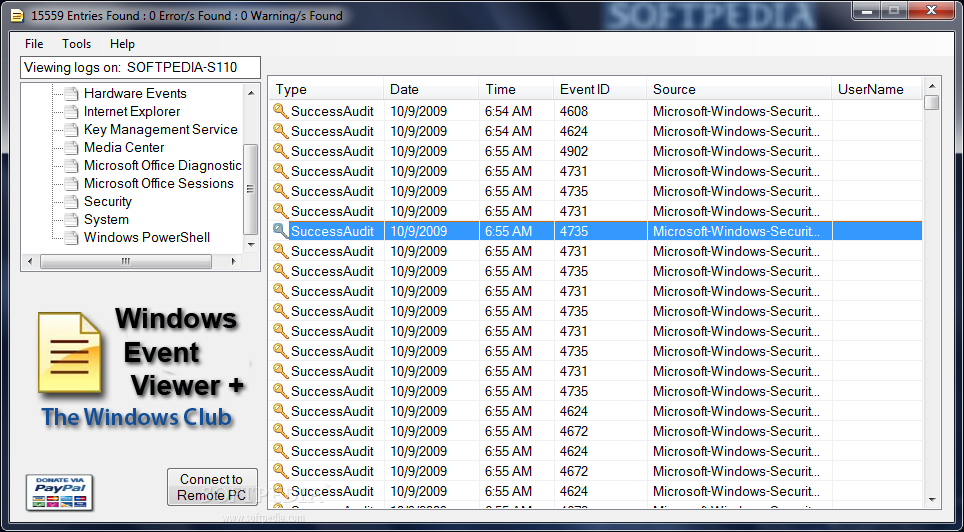Sort by the Type column header

pyautogui.click(x=326, y=90)
